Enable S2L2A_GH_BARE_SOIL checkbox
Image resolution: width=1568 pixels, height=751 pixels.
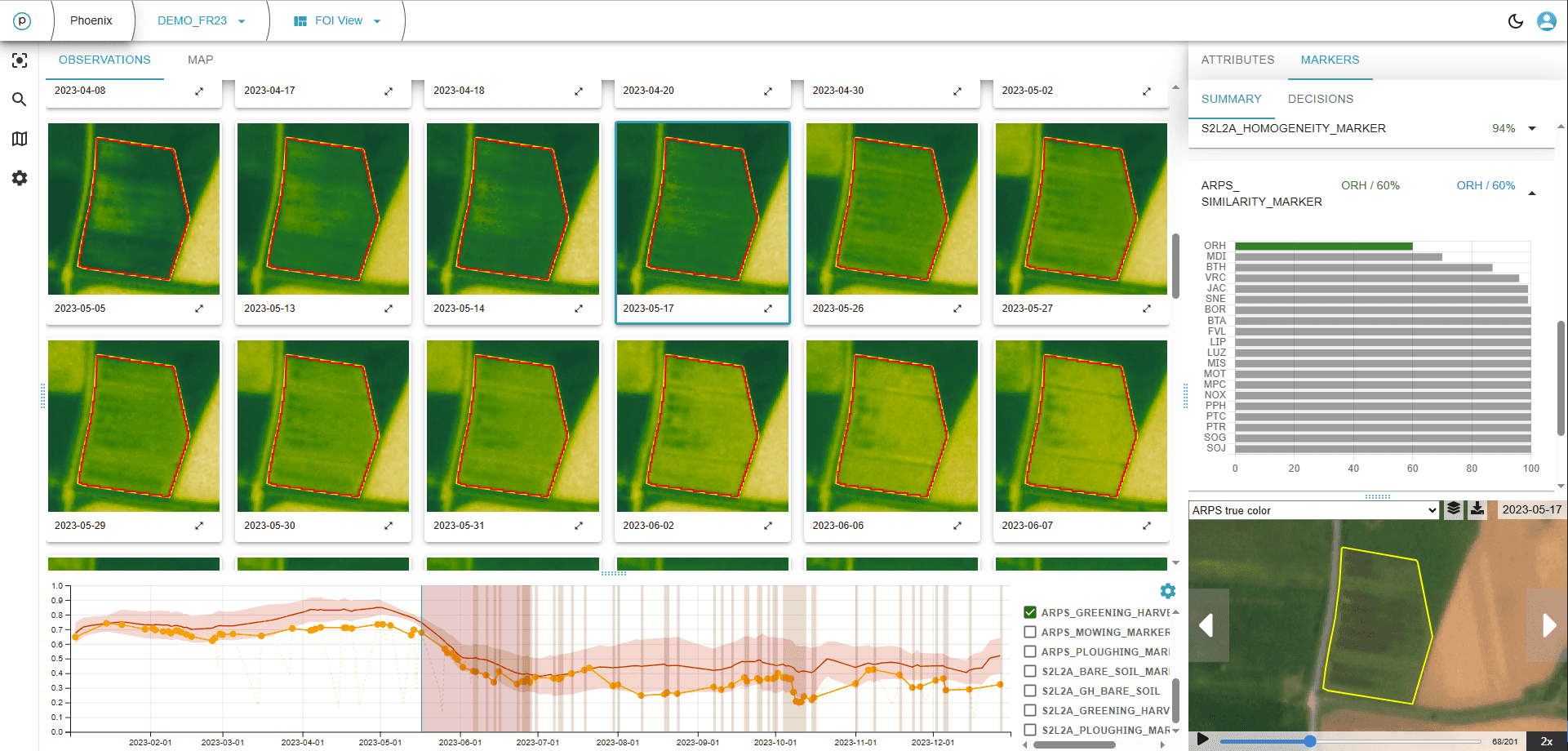click(x=1030, y=691)
